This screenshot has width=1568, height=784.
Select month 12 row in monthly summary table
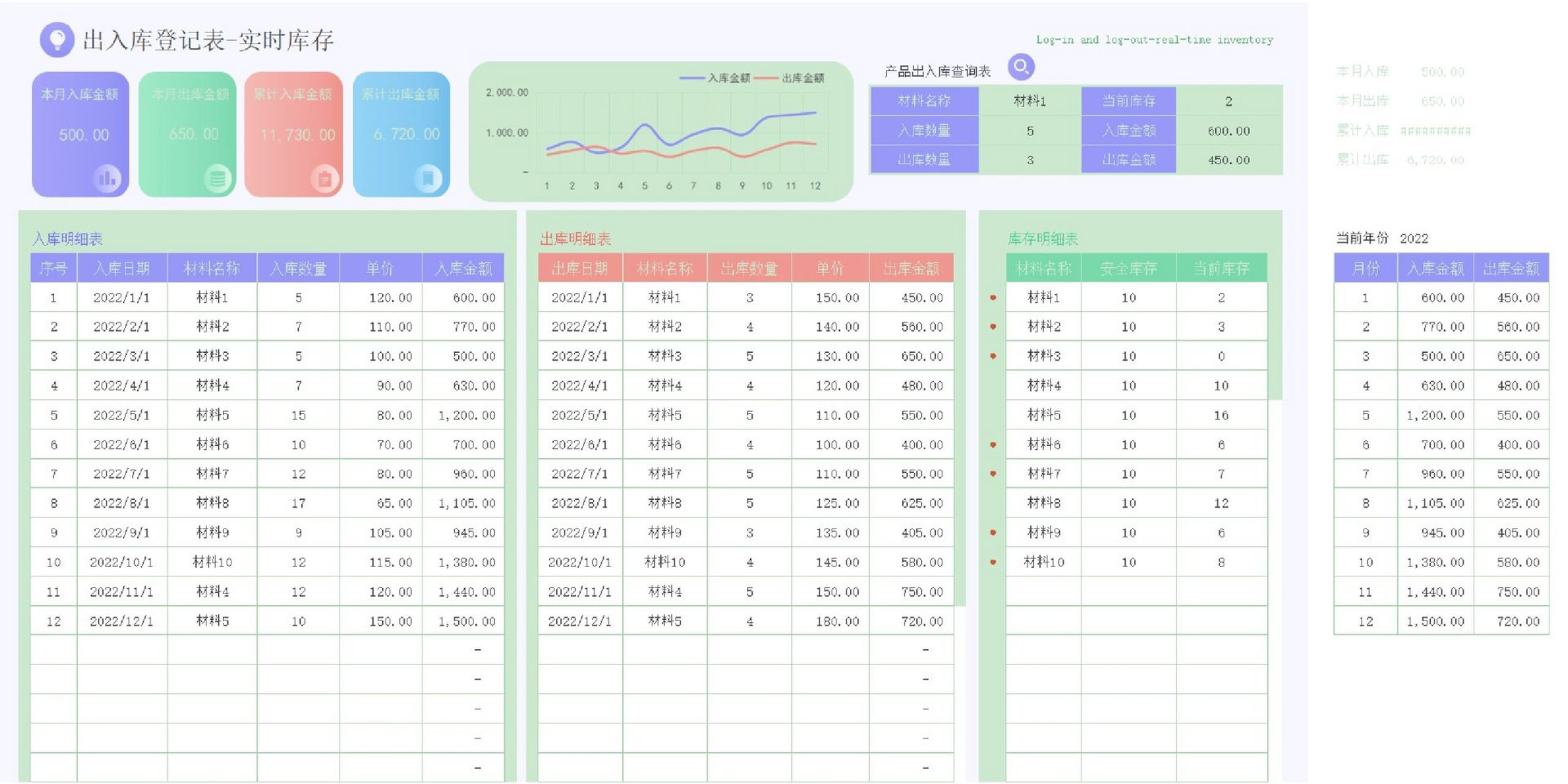[1441, 621]
